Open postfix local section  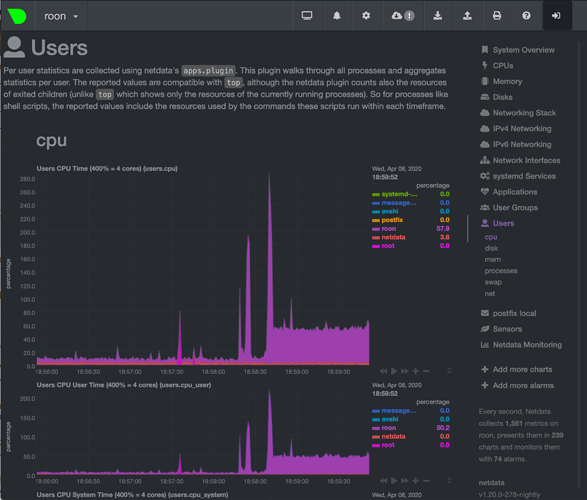508,313
